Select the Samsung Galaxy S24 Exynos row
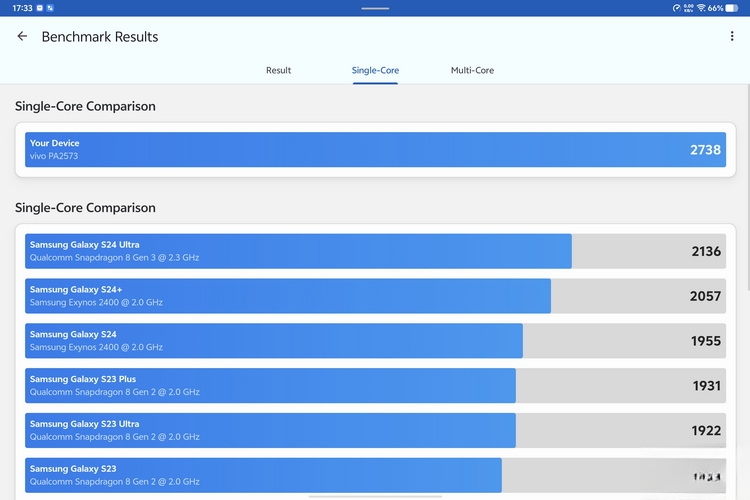The height and width of the screenshot is (500, 750). (375, 341)
